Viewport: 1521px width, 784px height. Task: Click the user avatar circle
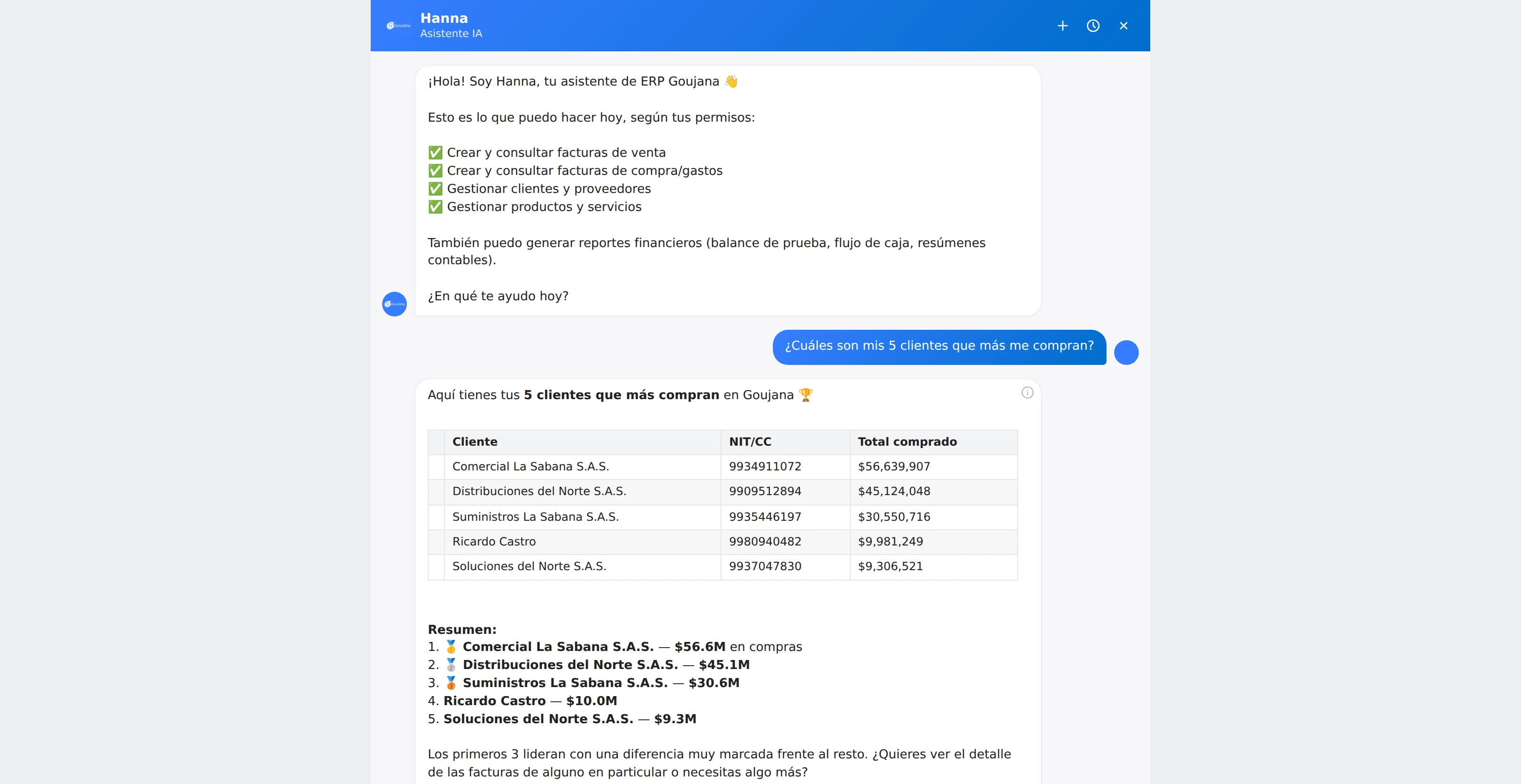coord(1126,353)
